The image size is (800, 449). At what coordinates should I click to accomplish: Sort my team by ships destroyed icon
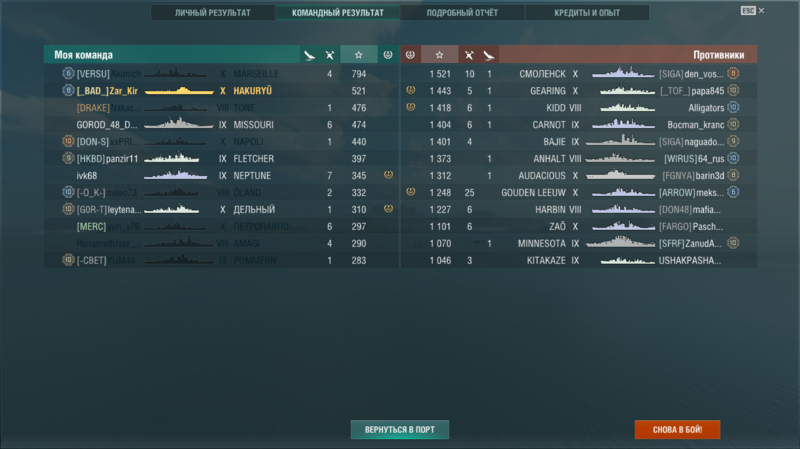[330, 55]
